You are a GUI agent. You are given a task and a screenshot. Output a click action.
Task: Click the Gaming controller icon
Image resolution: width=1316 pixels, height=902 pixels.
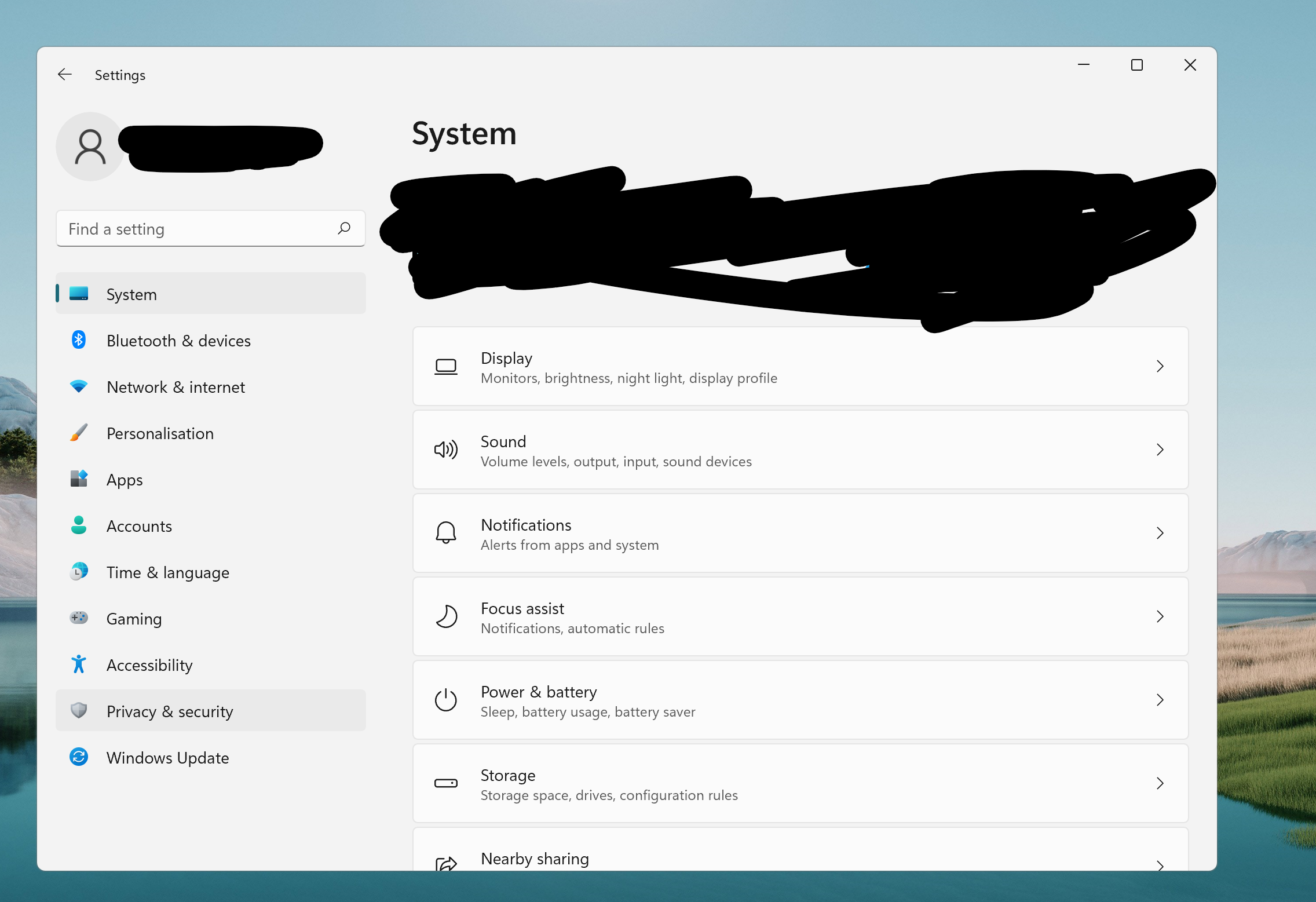[x=79, y=618]
